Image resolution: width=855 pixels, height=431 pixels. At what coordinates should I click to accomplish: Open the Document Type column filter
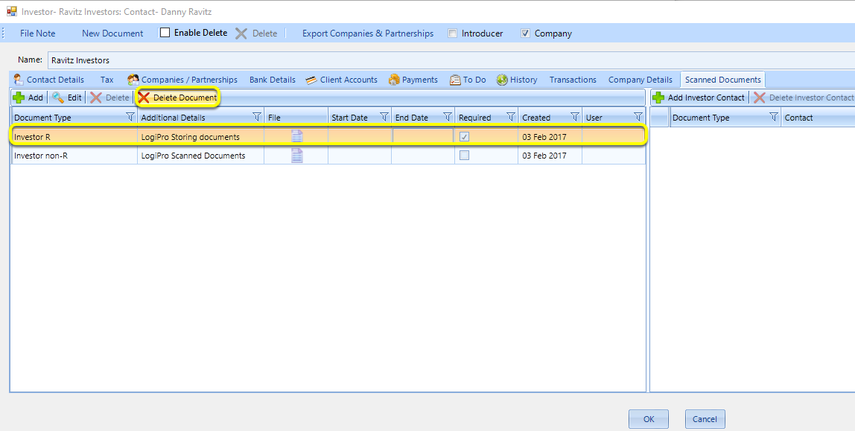[130, 117]
